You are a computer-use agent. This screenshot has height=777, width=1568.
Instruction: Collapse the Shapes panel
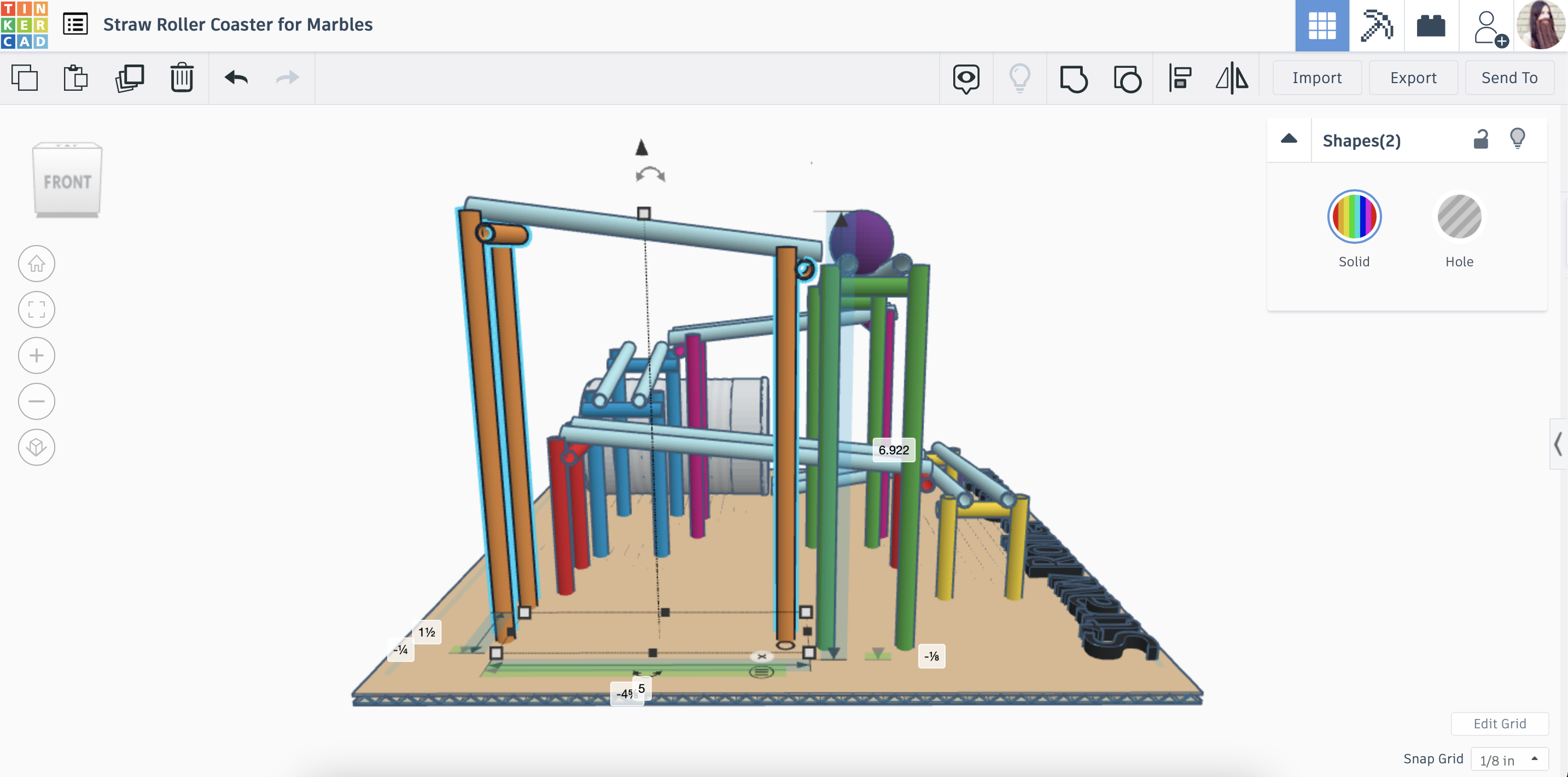point(1289,139)
